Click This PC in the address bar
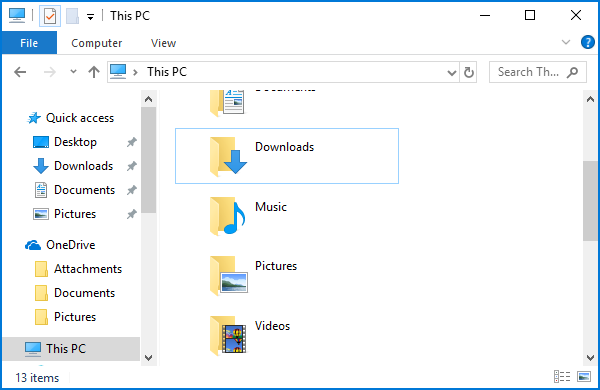 tap(167, 72)
